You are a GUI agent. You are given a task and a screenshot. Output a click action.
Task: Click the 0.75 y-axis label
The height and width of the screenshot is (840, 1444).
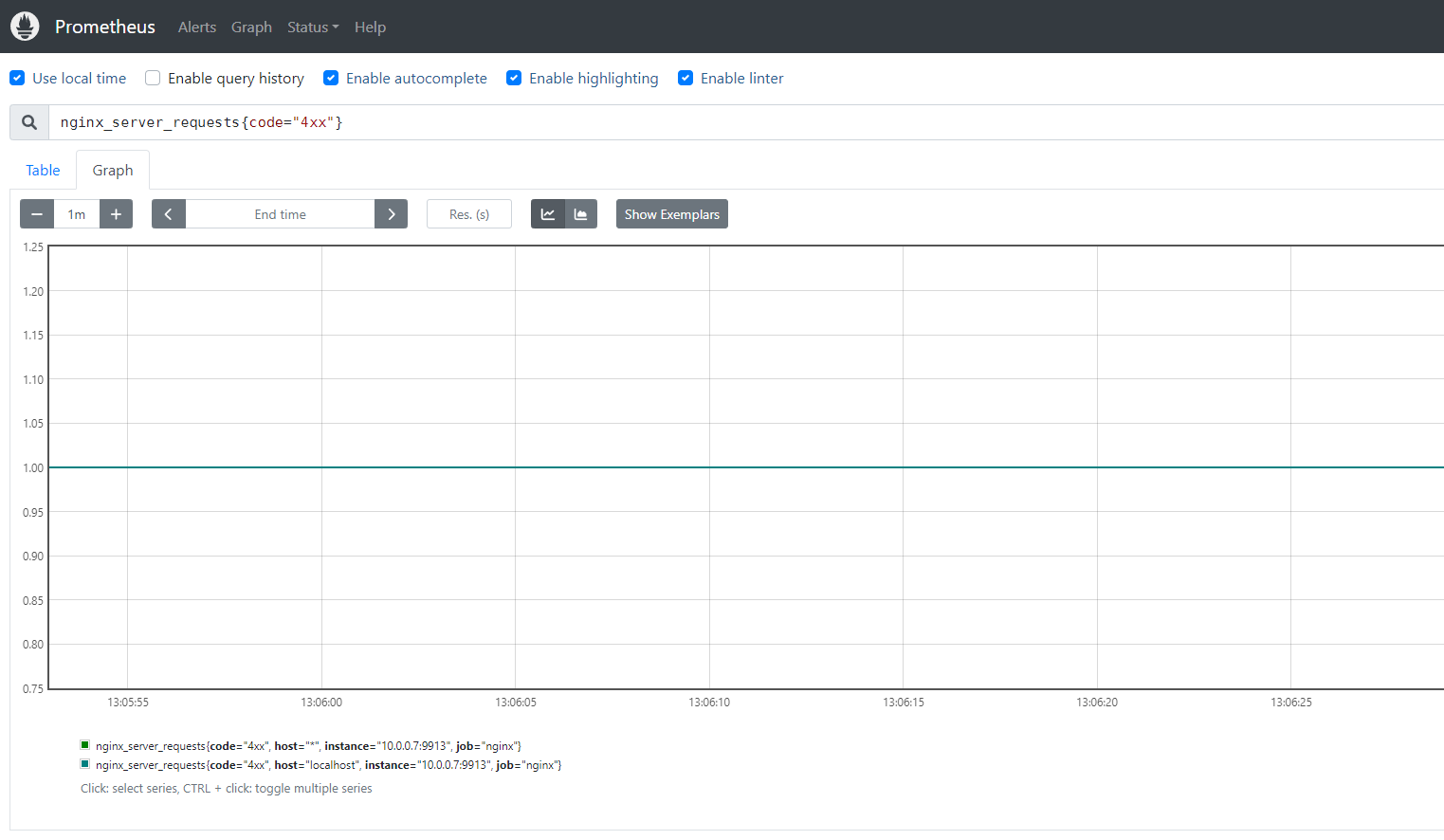click(x=33, y=688)
